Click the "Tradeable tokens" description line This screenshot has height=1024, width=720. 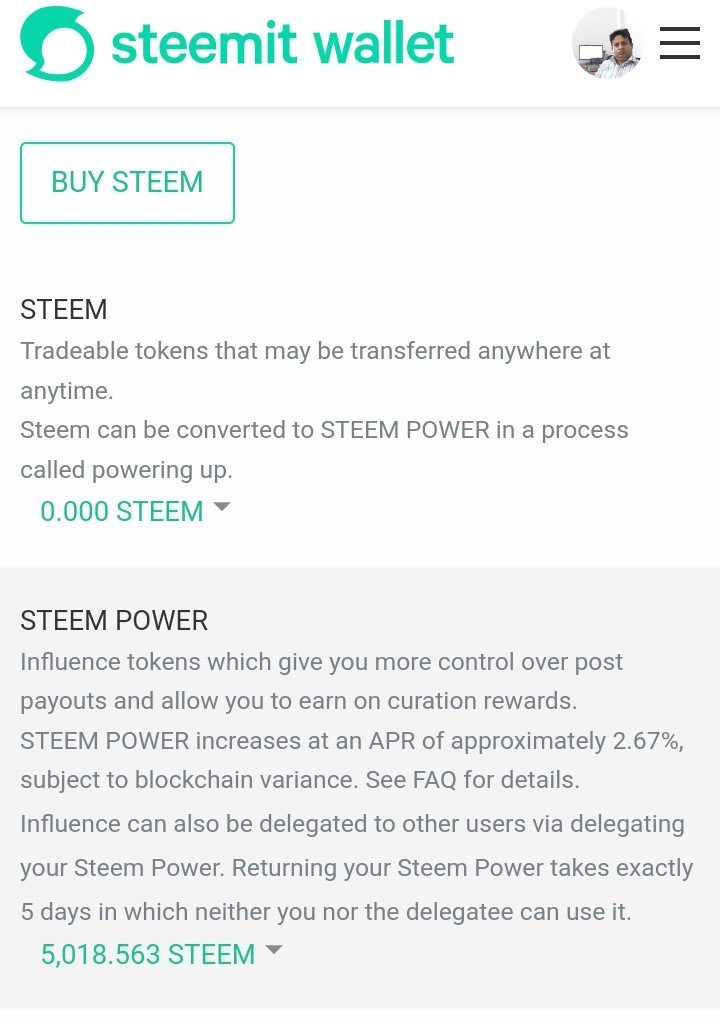[x=315, y=351]
